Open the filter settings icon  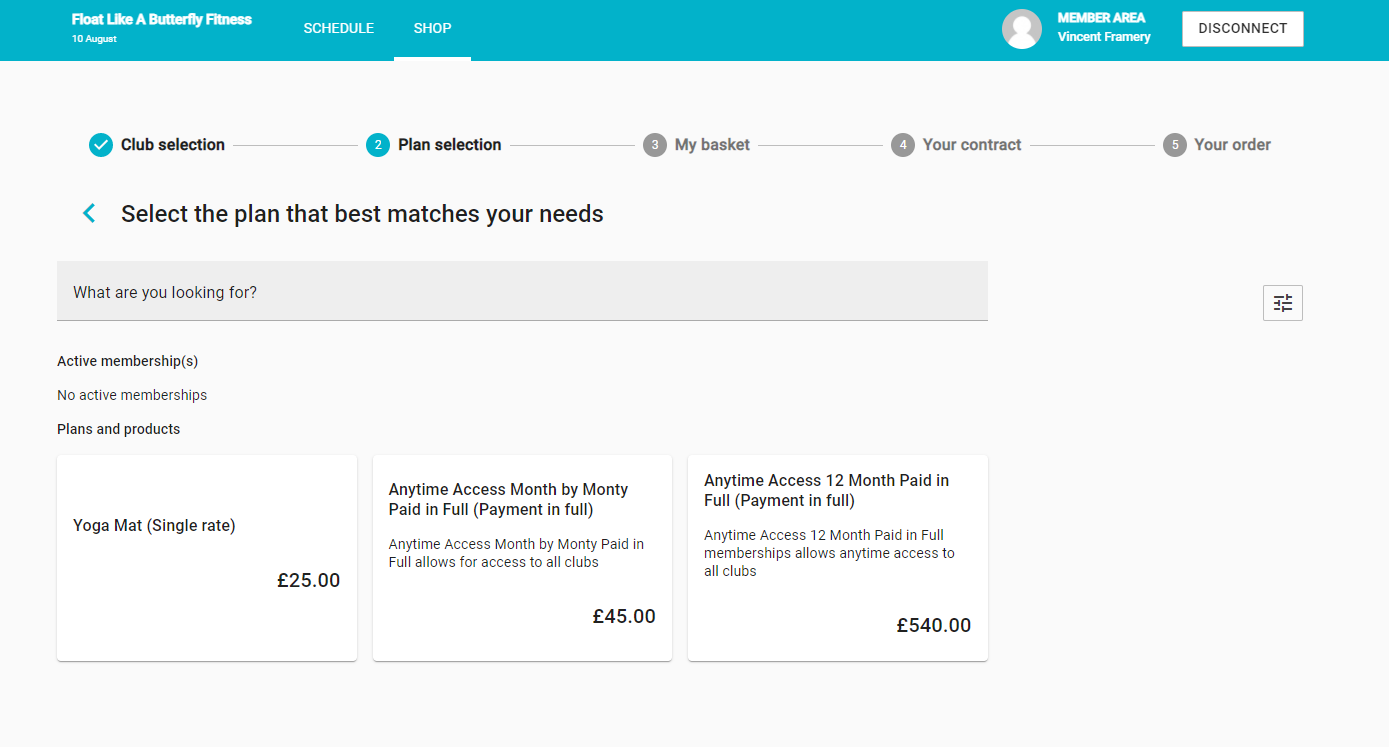pos(1282,303)
